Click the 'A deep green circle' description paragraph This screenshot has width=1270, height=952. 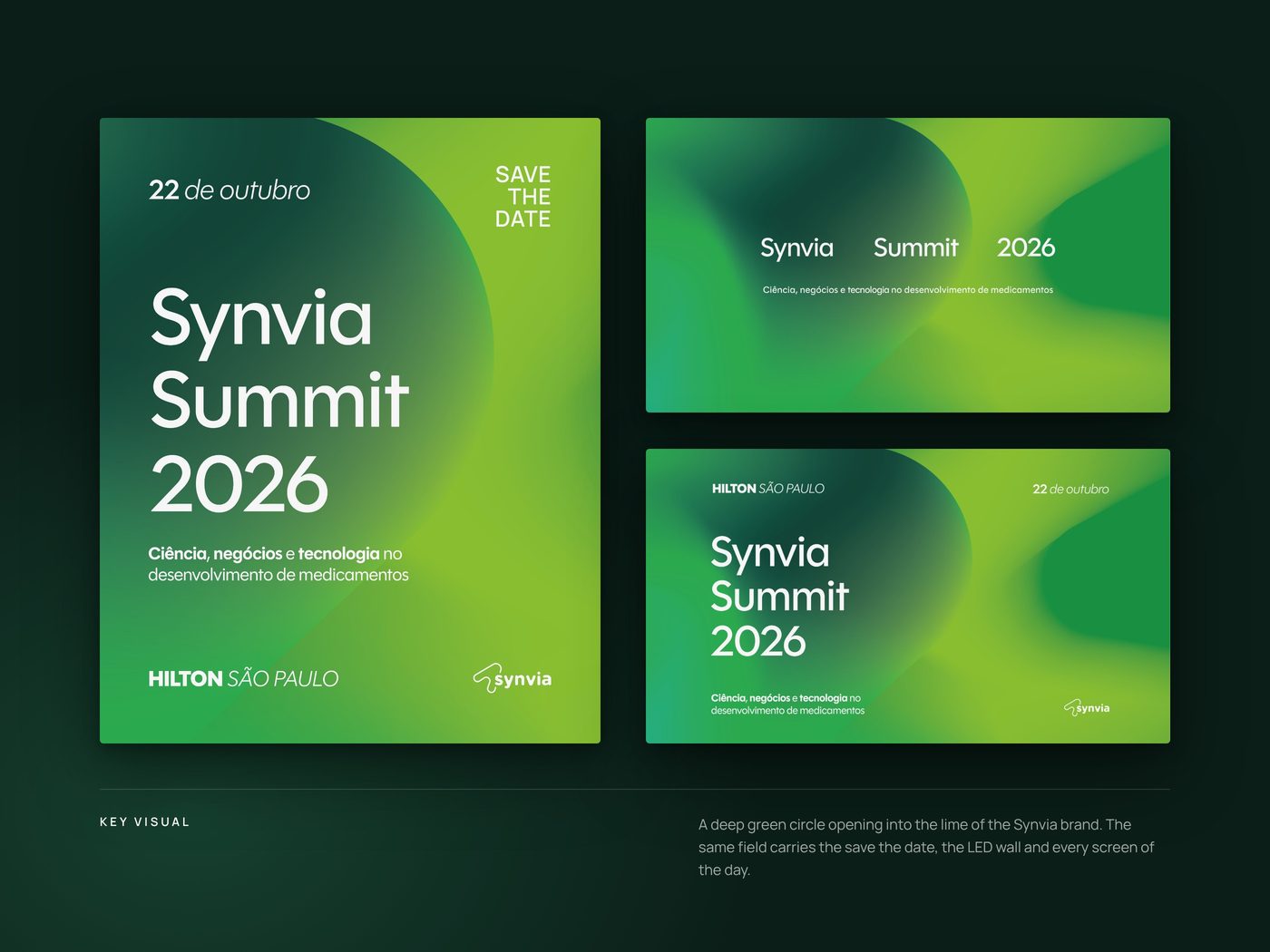(926, 847)
